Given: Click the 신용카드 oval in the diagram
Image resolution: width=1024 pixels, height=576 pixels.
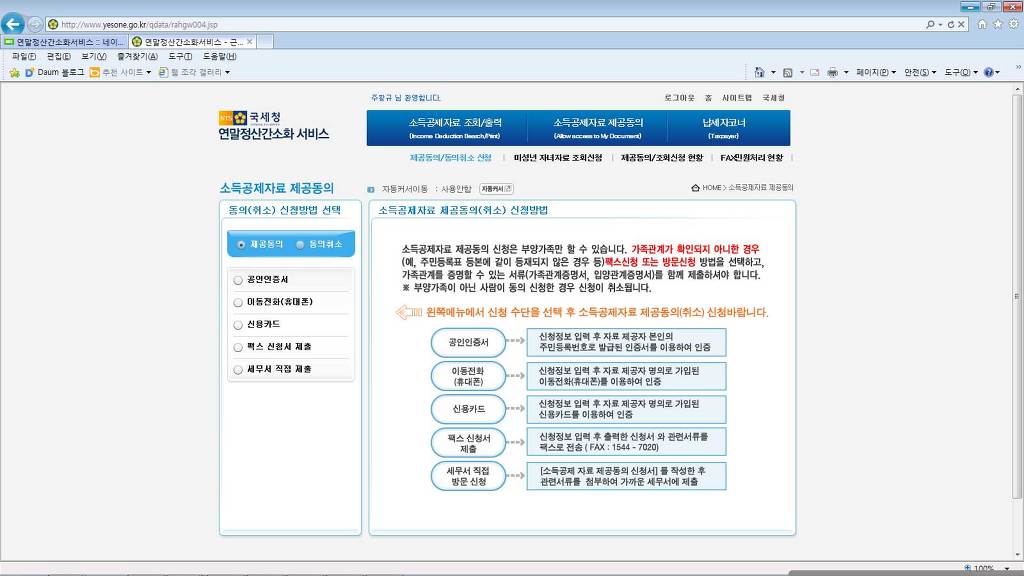Looking at the screenshot, I should click(468, 409).
